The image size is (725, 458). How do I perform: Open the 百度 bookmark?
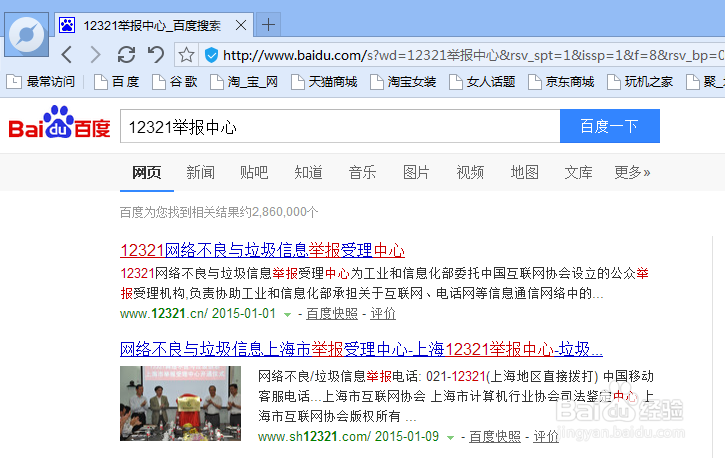pyautogui.click(x=117, y=82)
